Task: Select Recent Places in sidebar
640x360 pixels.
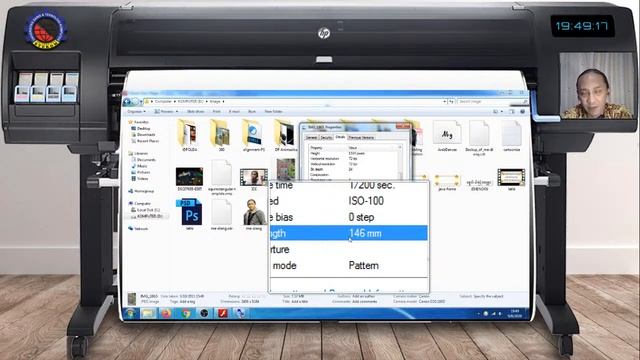Action: (145, 141)
